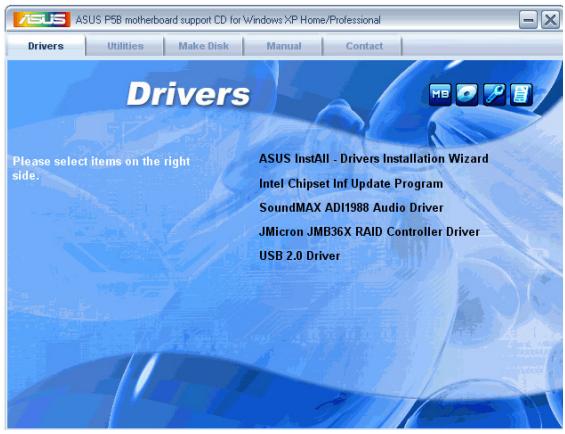This screenshot has width=565, height=434.
Task: Close the ASUS support CD window
Action: 551,19
